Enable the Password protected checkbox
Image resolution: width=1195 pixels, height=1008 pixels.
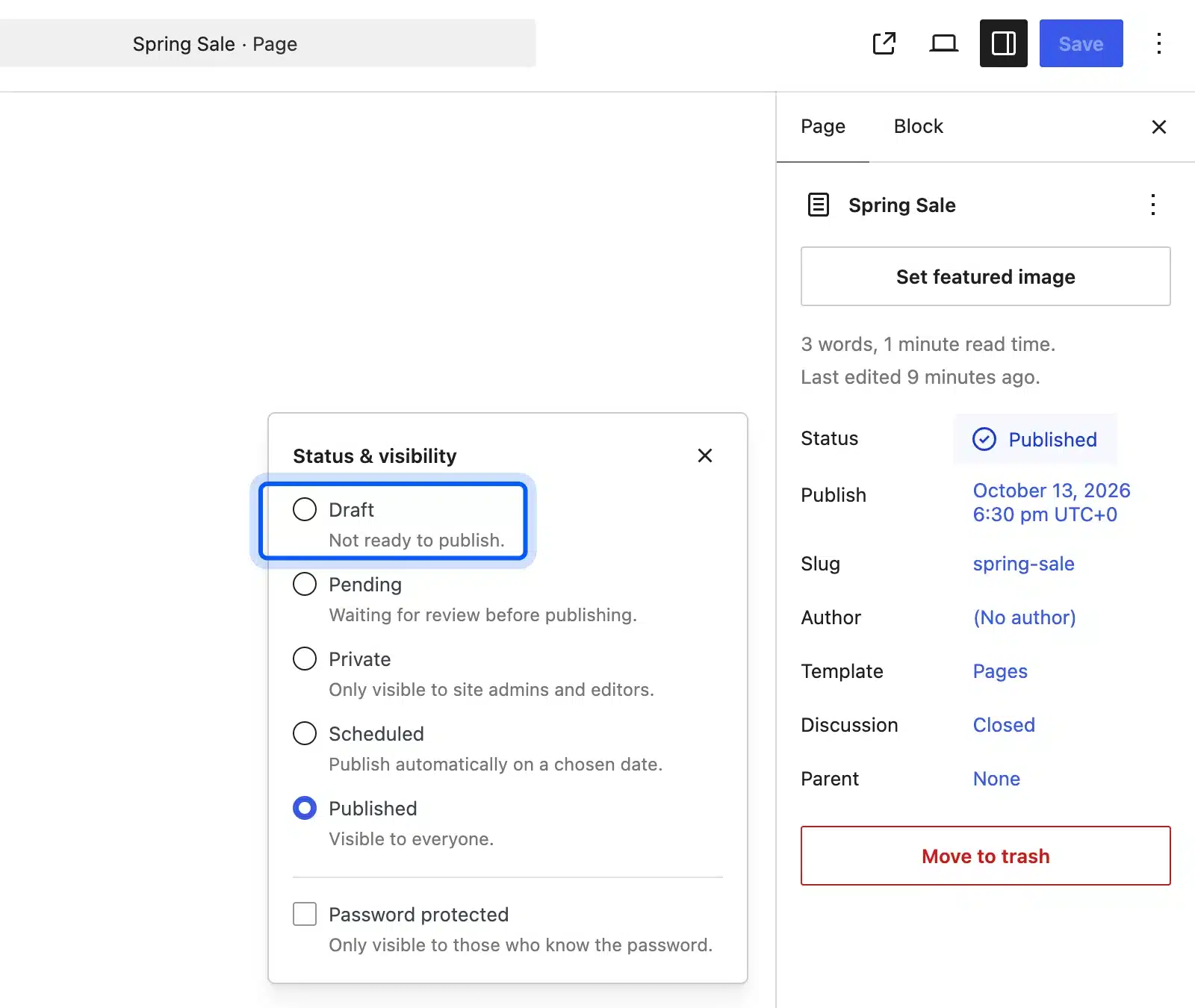[305, 914]
